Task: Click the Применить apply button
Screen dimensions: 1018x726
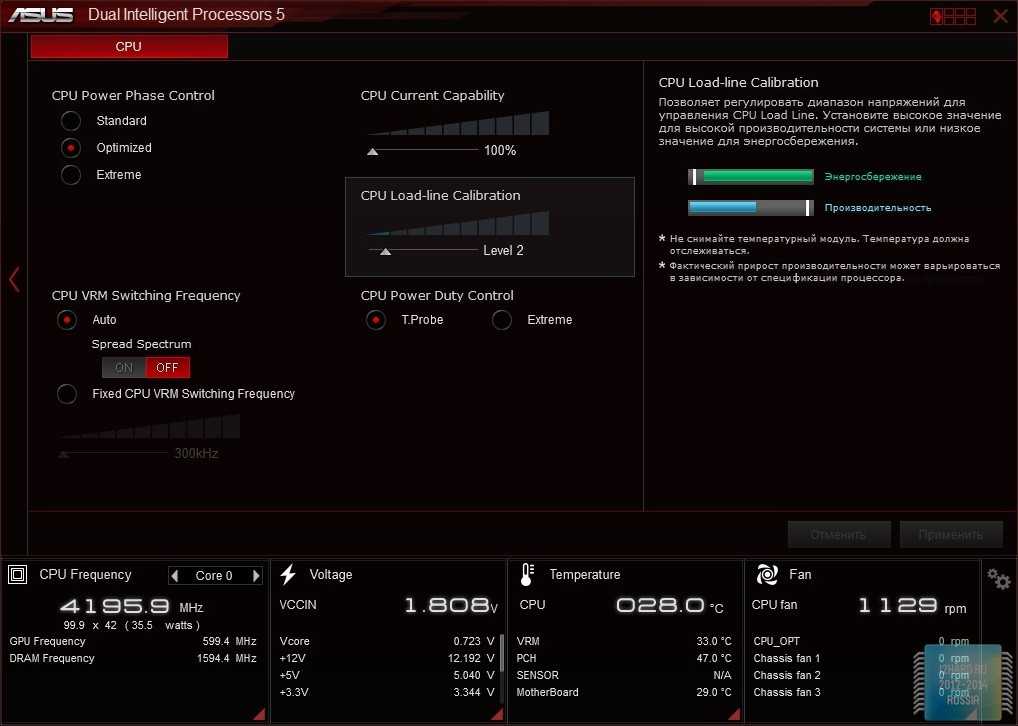Action: pyautogui.click(x=950, y=534)
